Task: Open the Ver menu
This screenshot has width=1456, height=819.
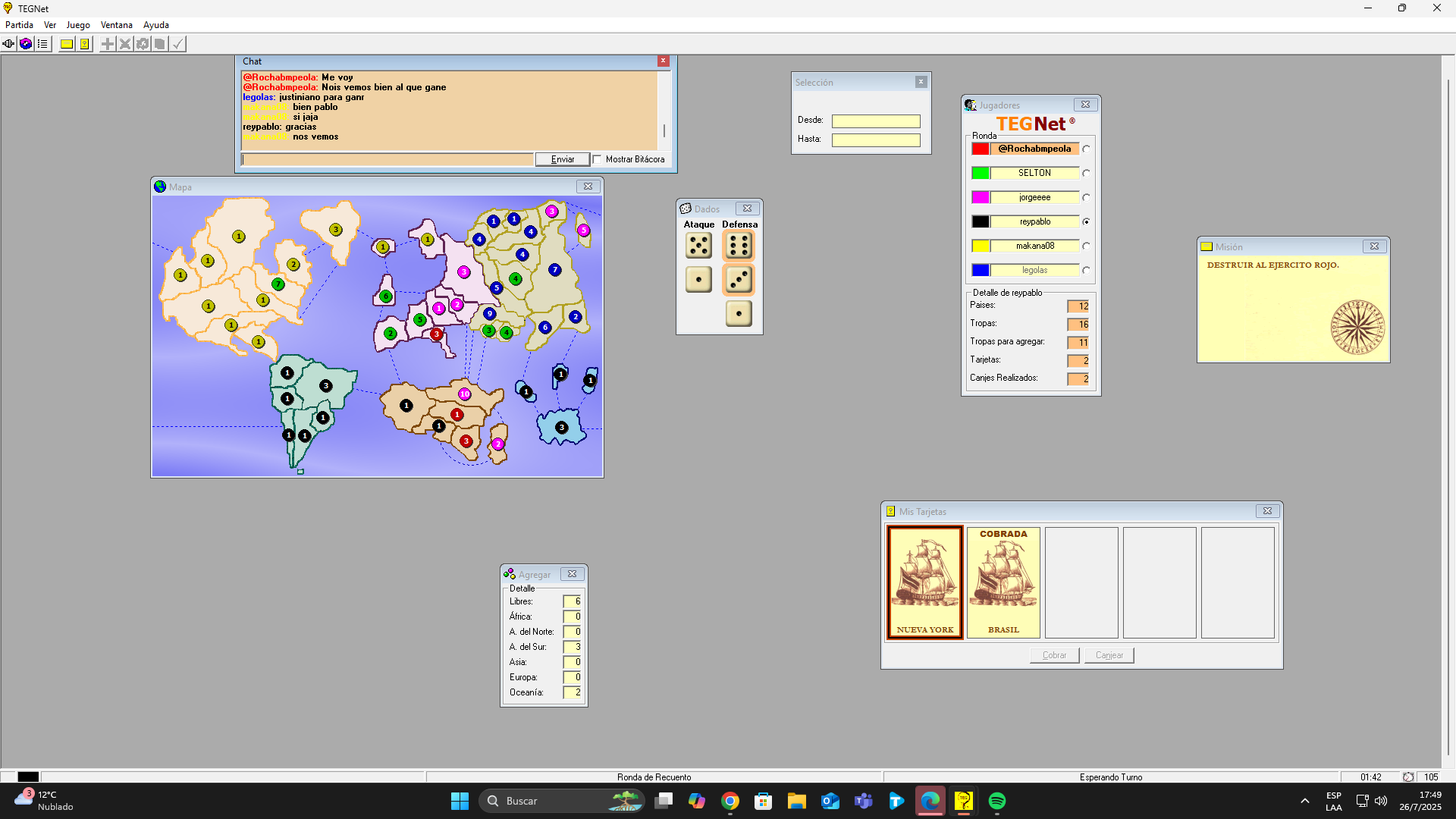Action: (50, 25)
